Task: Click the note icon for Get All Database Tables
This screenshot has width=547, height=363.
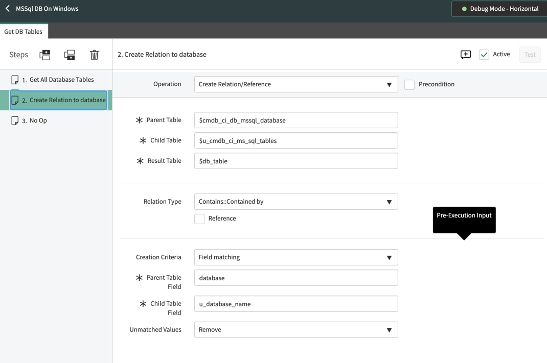Action: point(15,80)
